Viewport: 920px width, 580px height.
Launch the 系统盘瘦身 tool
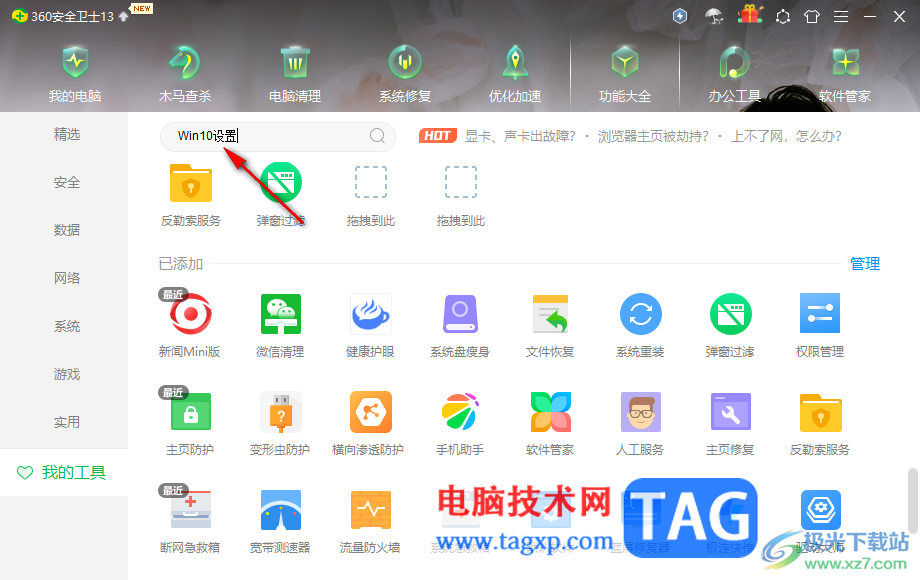tap(460, 324)
